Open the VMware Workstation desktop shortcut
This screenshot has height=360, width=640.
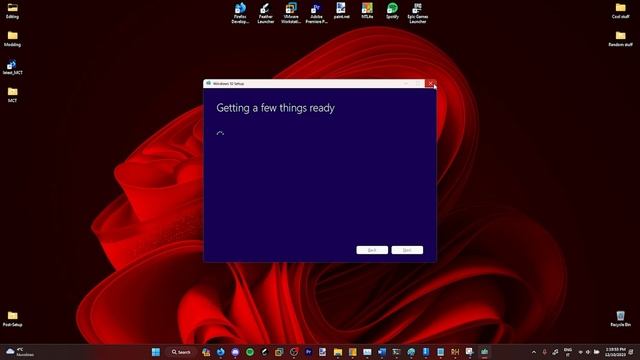(x=291, y=13)
